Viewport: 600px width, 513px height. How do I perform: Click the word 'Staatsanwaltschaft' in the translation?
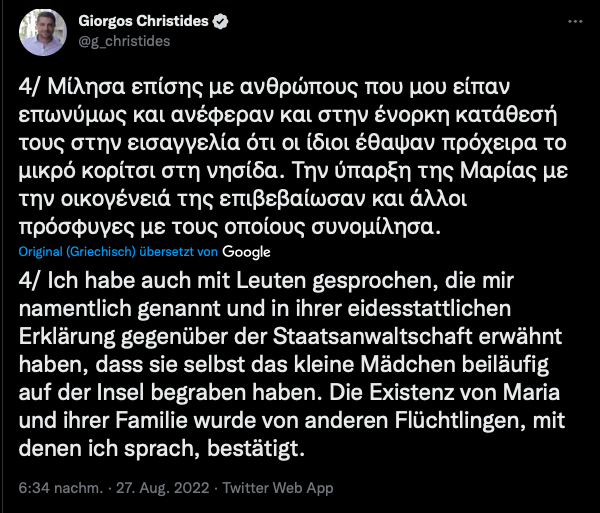pyautogui.click(x=372, y=336)
